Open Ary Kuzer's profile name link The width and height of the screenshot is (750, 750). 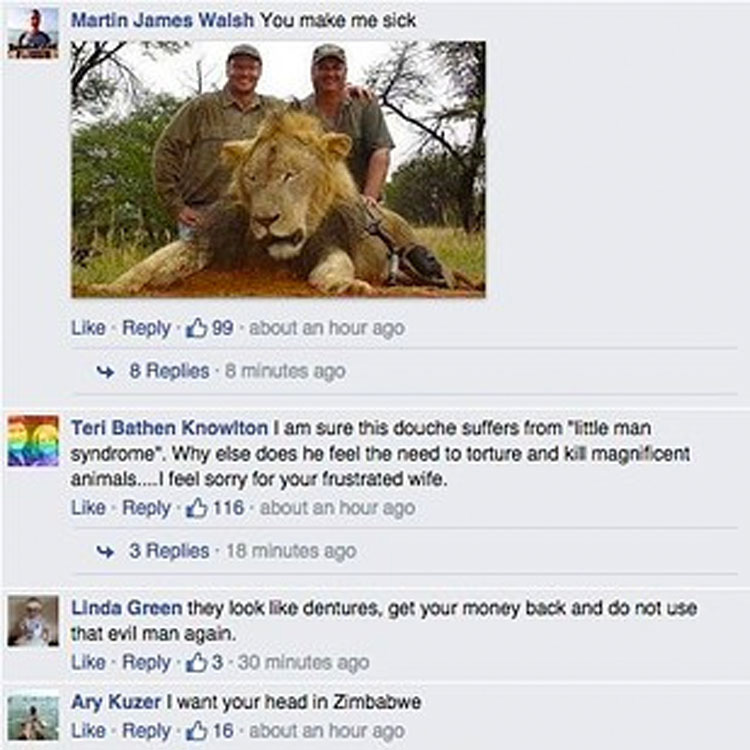116,702
